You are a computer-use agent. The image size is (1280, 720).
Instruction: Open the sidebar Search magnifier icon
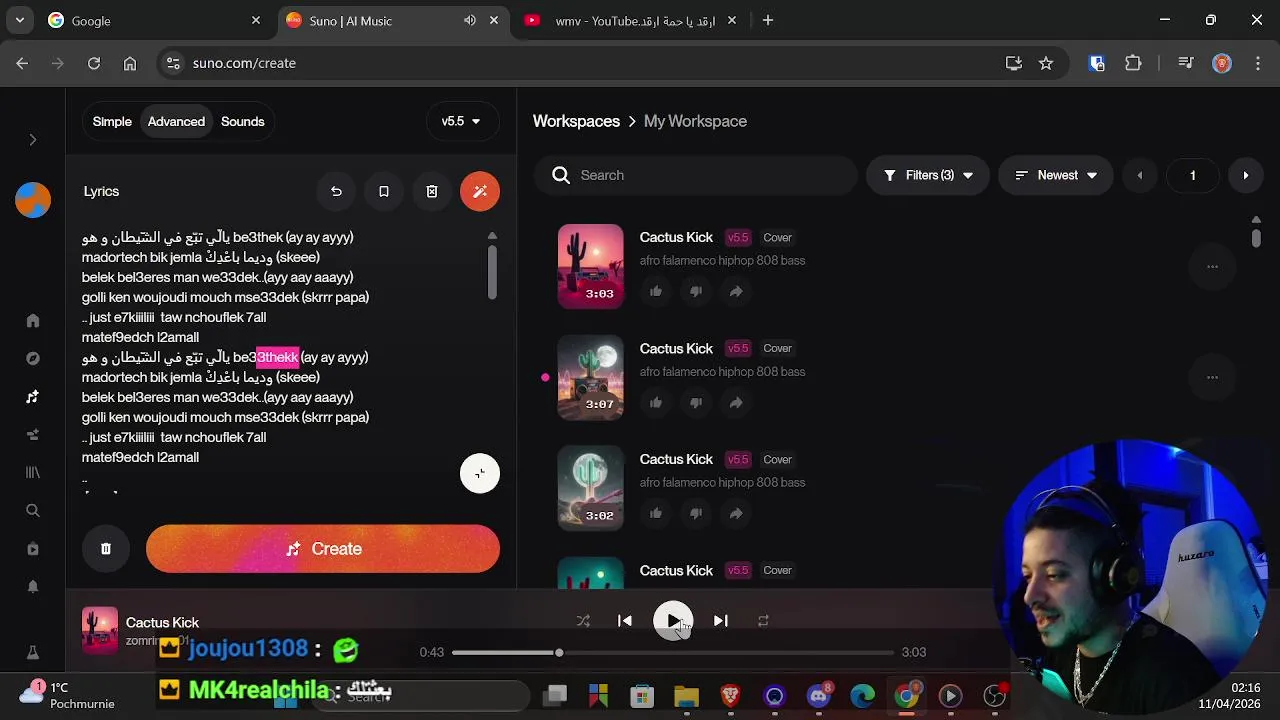(33, 510)
